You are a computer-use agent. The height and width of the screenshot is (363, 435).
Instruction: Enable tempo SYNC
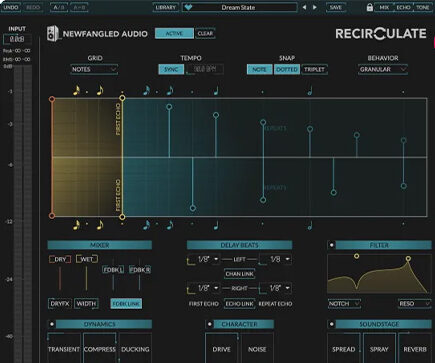click(171, 69)
